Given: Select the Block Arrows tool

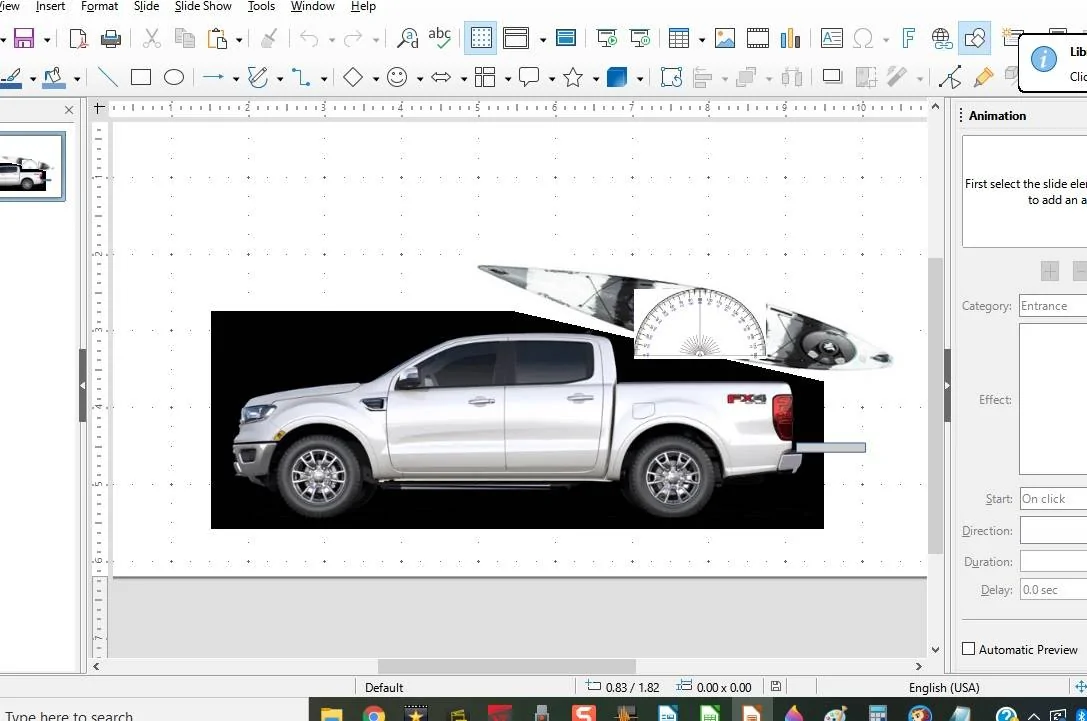Looking at the screenshot, I should point(441,77).
